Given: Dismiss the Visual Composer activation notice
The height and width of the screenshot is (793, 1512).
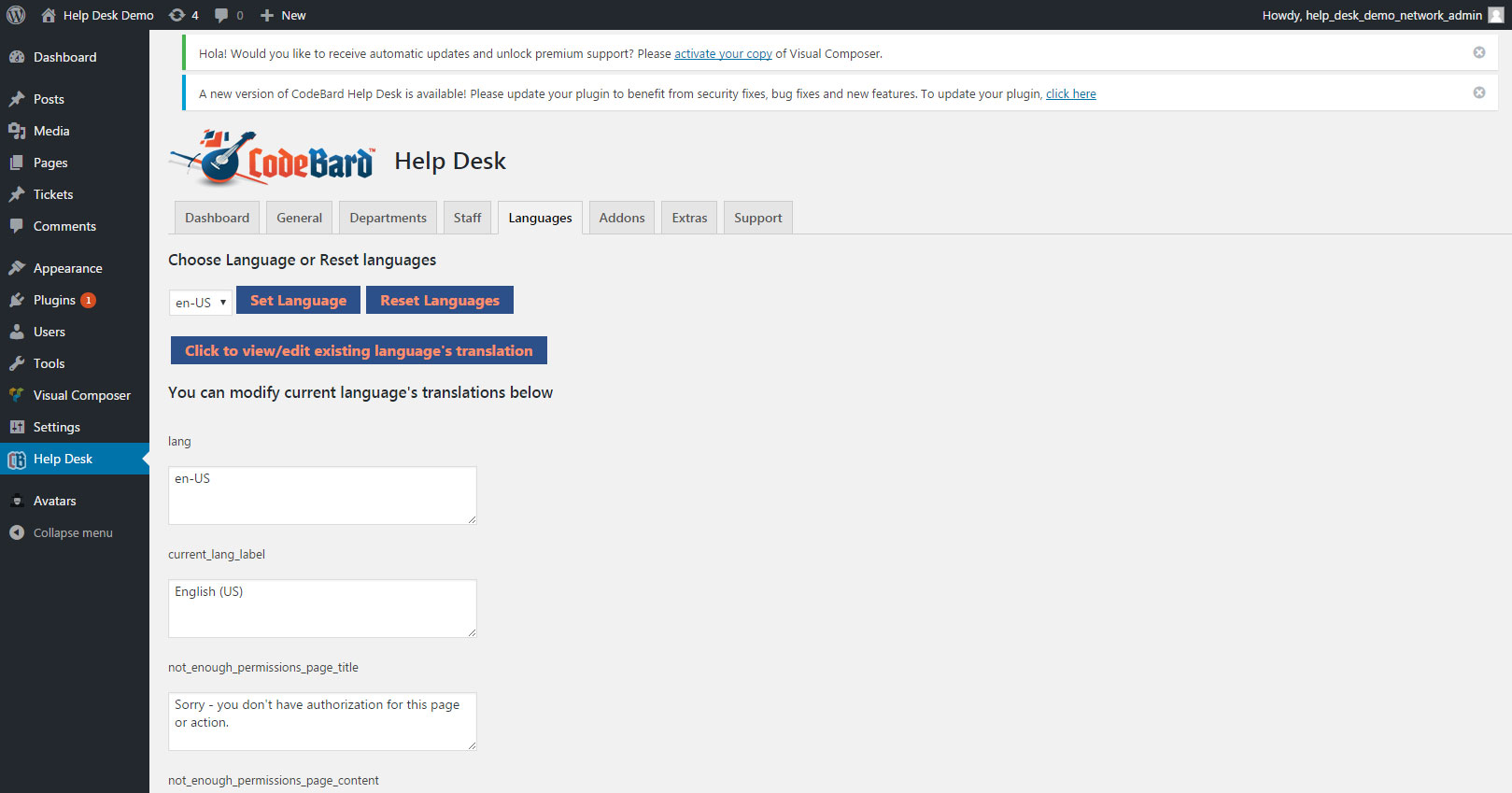Looking at the screenshot, I should point(1479,52).
